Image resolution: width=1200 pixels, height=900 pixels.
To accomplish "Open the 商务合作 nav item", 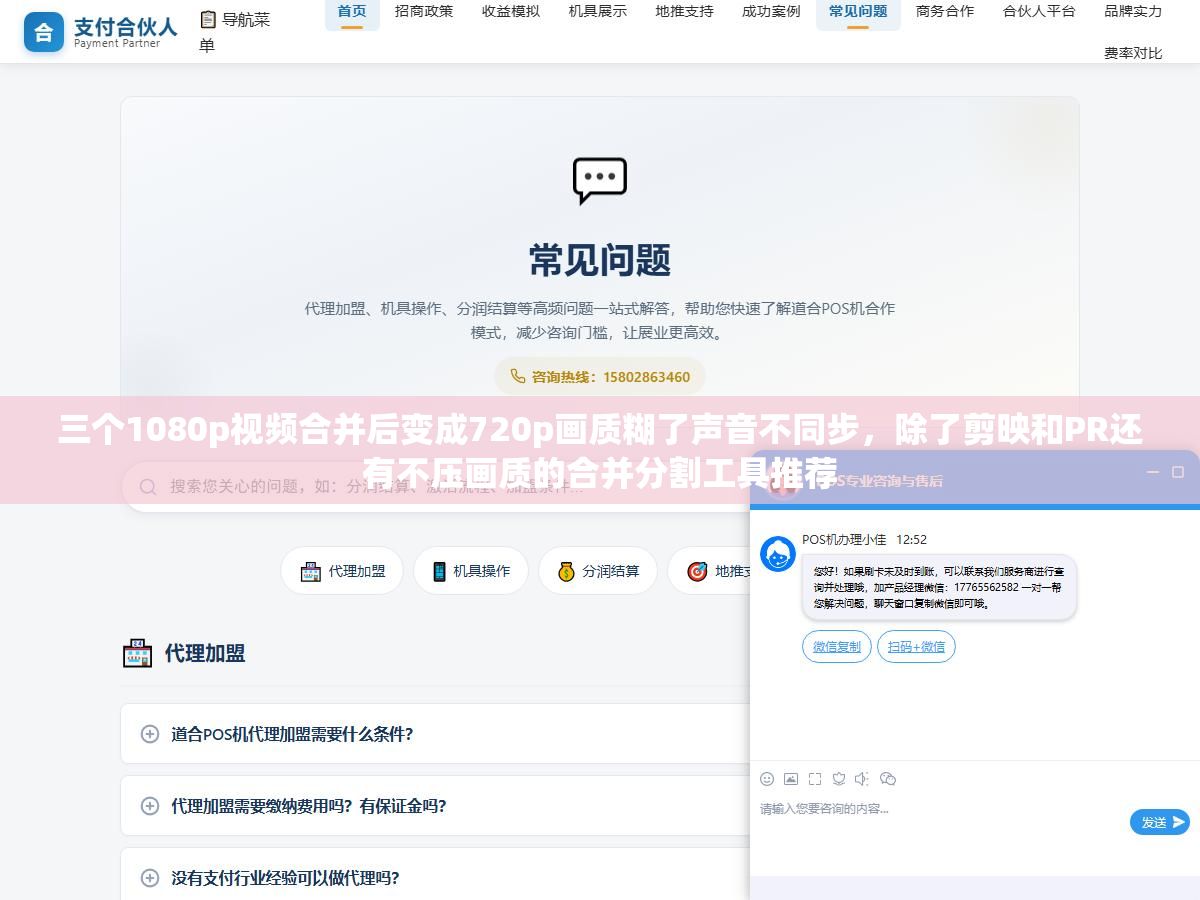I will 945,12.
